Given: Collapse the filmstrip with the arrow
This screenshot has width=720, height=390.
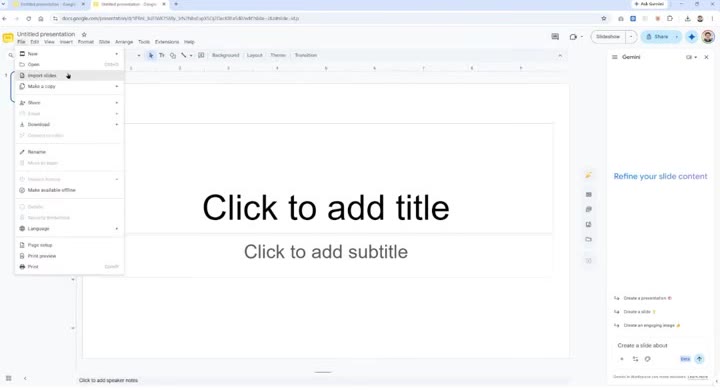Looking at the screenshot, I should click(x=25, y=379).
